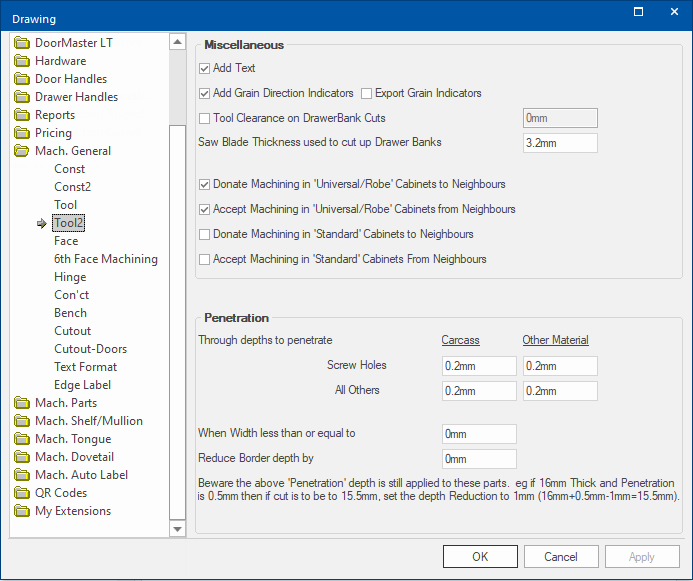
Task: Click the tree scrollbar down arrow
Action: (x=178, y=528)
